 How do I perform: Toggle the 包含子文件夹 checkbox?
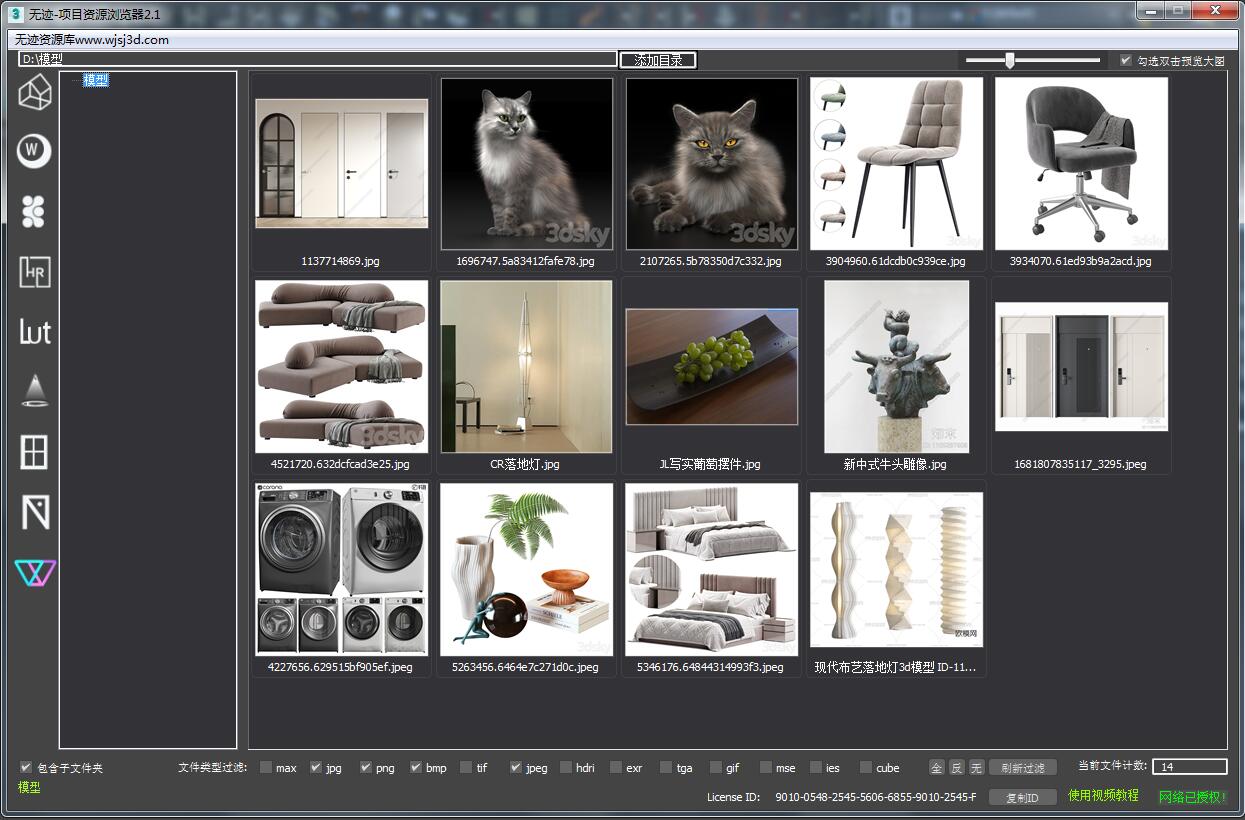[x=26, y=768]
